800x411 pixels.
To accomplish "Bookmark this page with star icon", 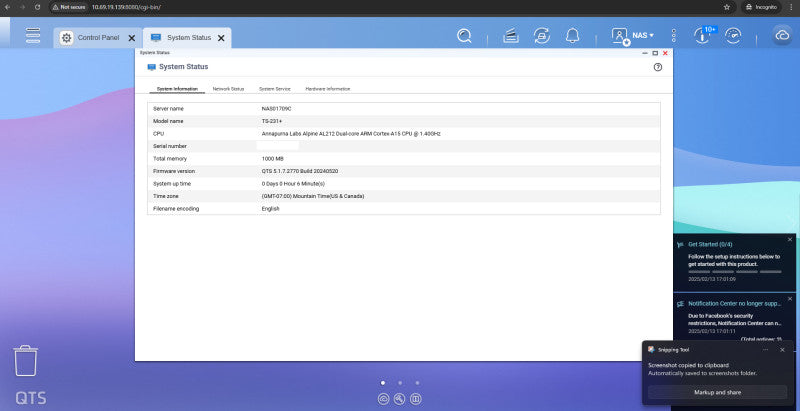I will [727, 7].
